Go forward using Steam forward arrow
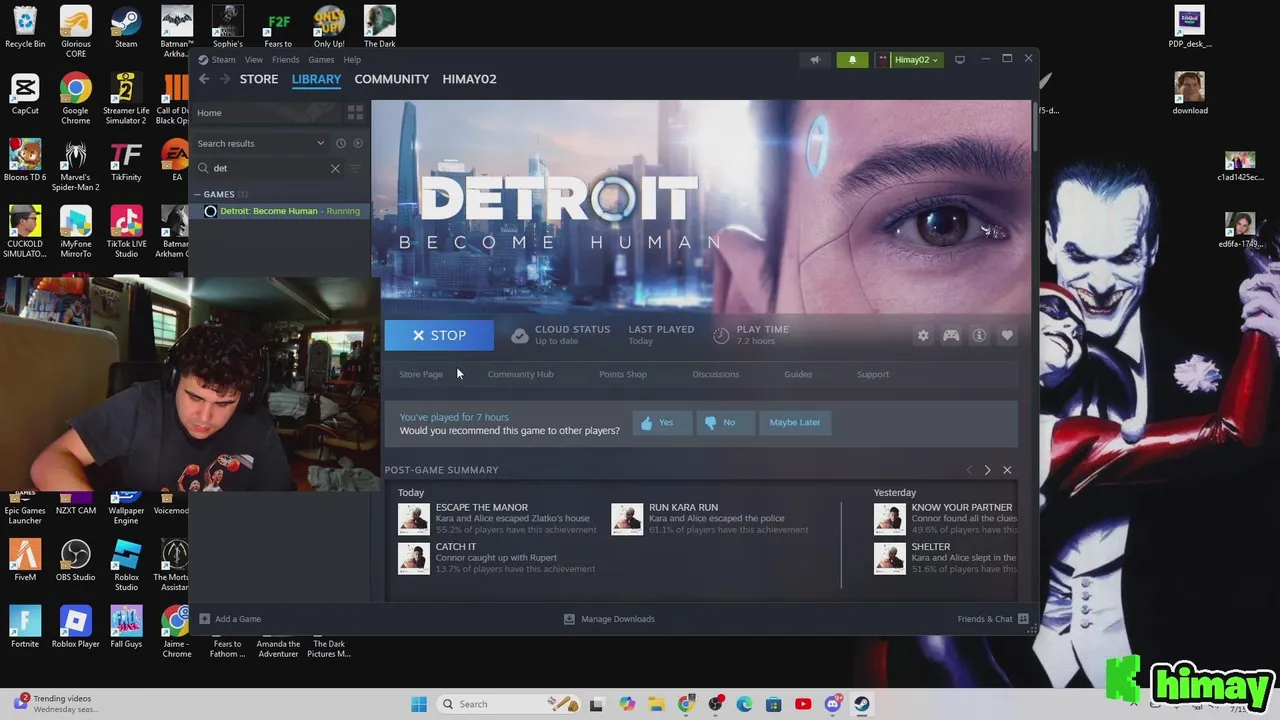The height and width of the screenshot is (720, 1280). tap(225, 79)
